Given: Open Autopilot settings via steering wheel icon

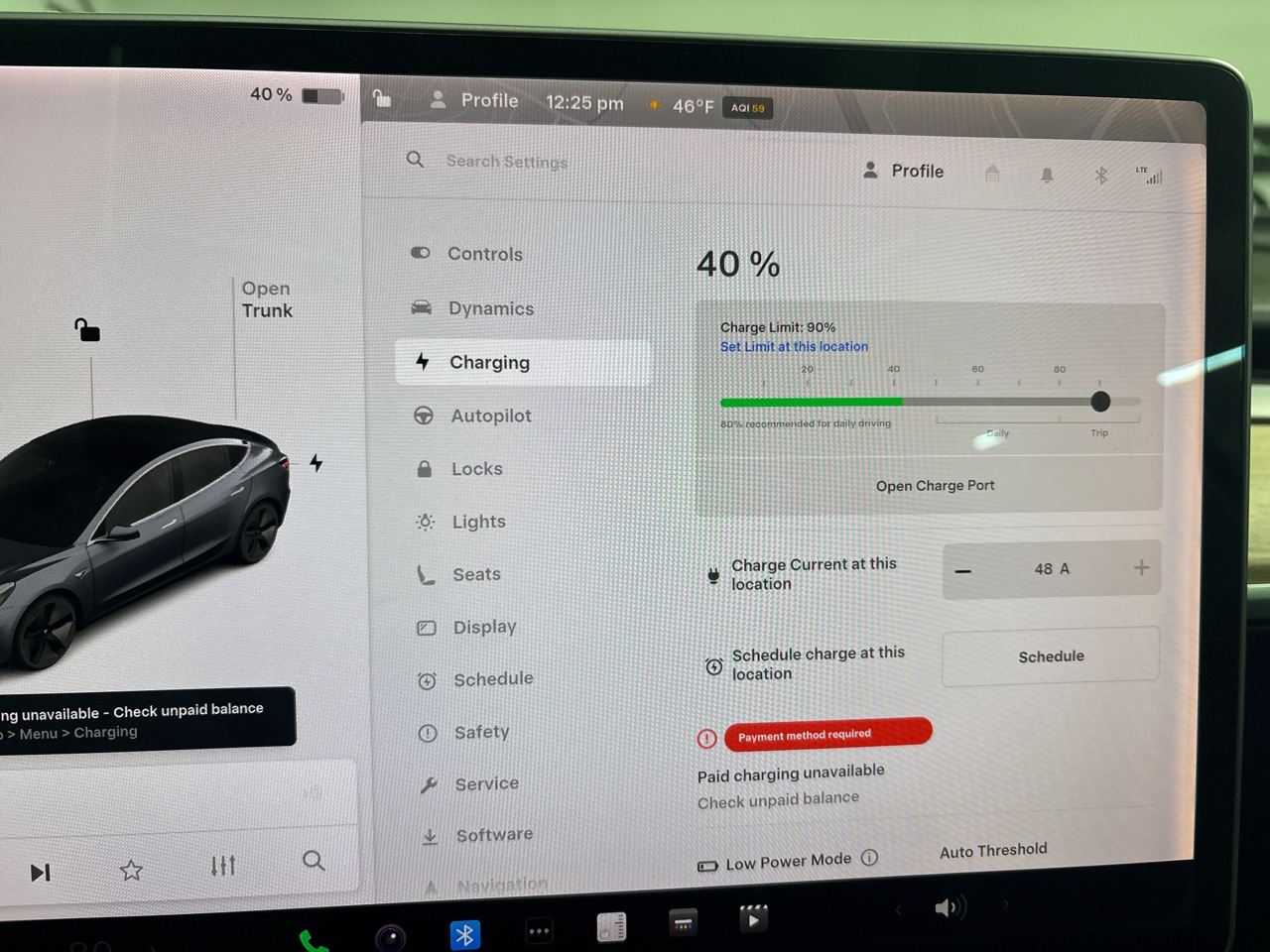Looking at the screenshot, I should 426,416.
